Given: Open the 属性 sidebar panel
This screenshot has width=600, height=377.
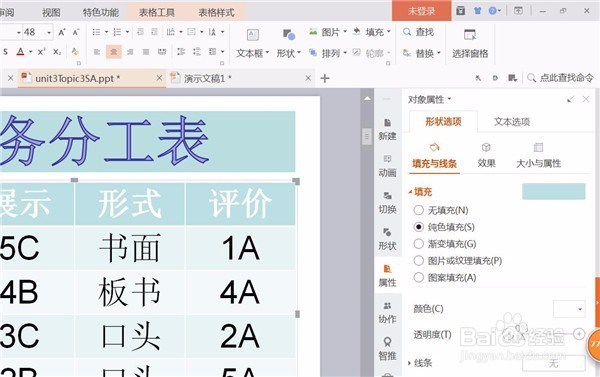Looking at the screenshot, I should pyautogui.click(x=387, y=276).
